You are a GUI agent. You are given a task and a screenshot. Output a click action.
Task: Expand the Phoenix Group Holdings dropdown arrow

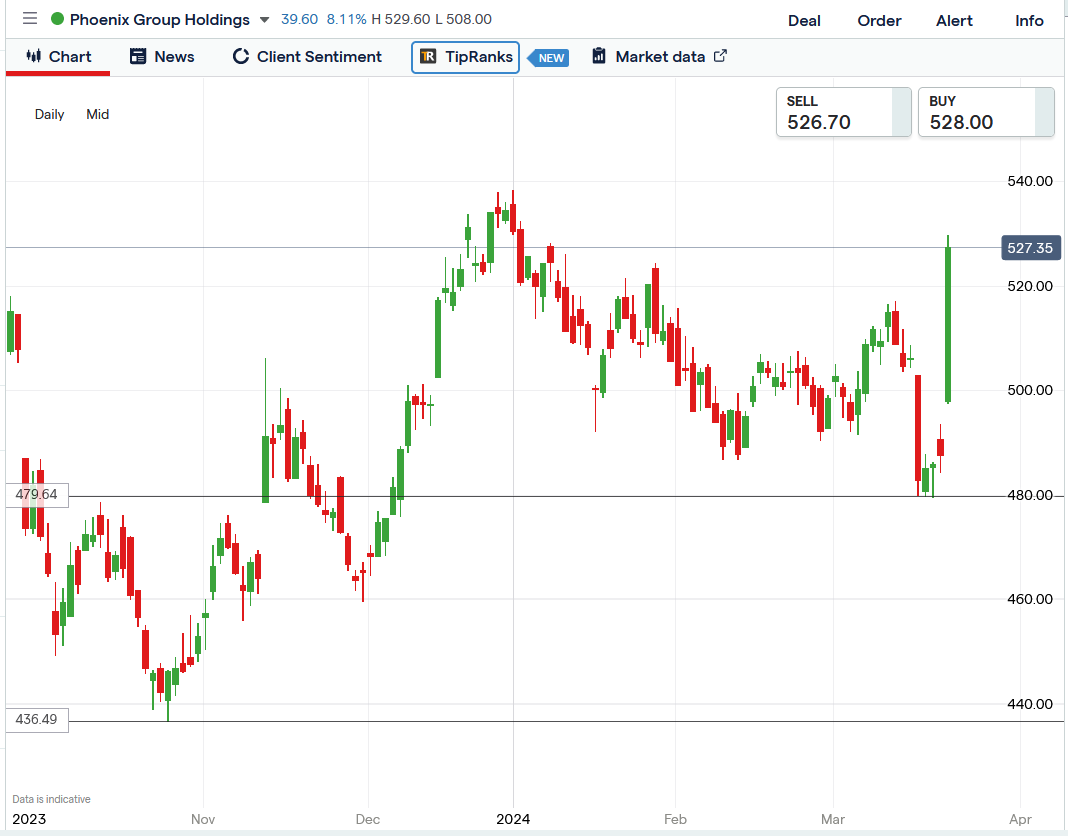265,20
